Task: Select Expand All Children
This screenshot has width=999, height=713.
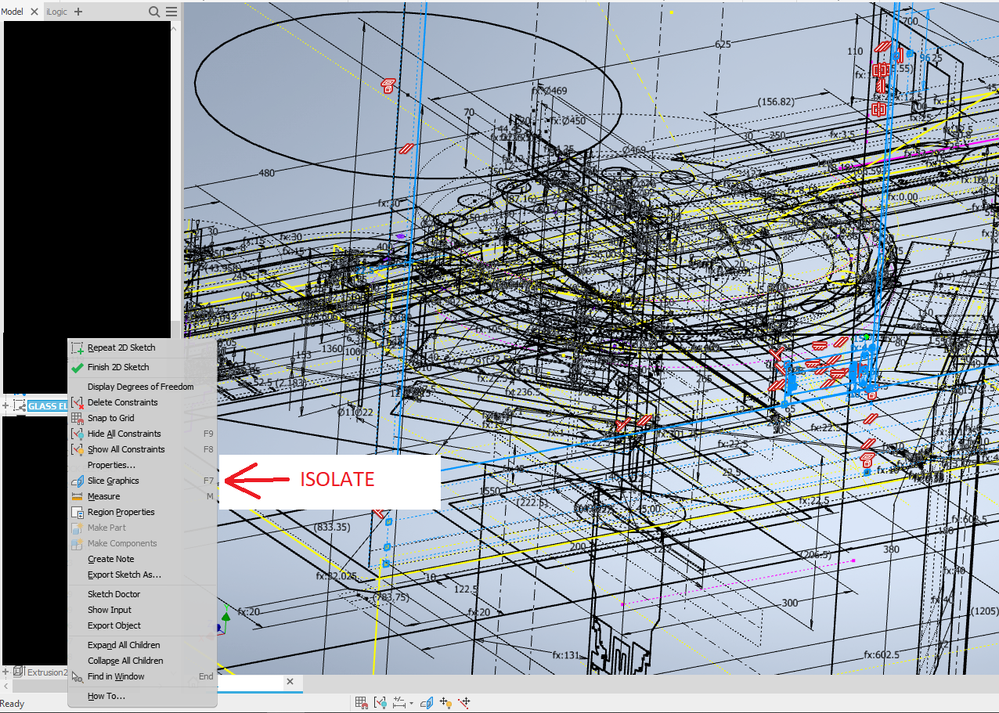Action: click(142, 645)
